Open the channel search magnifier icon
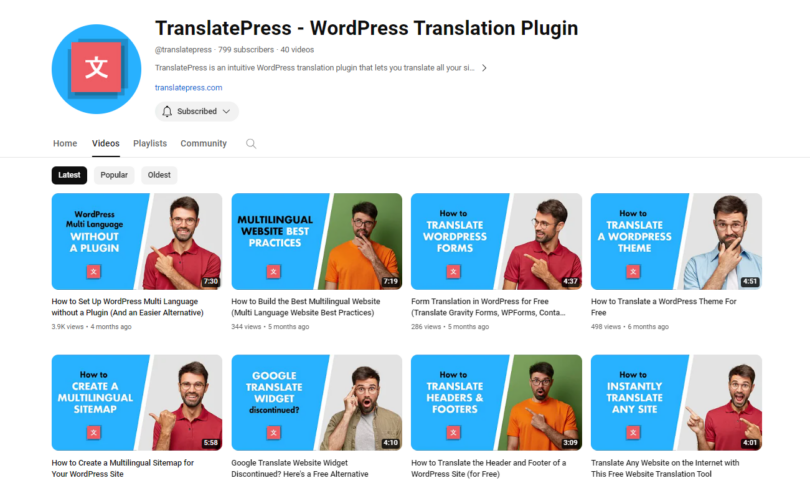This screenshot has height=483, width=810. click(x=251, y=144)
